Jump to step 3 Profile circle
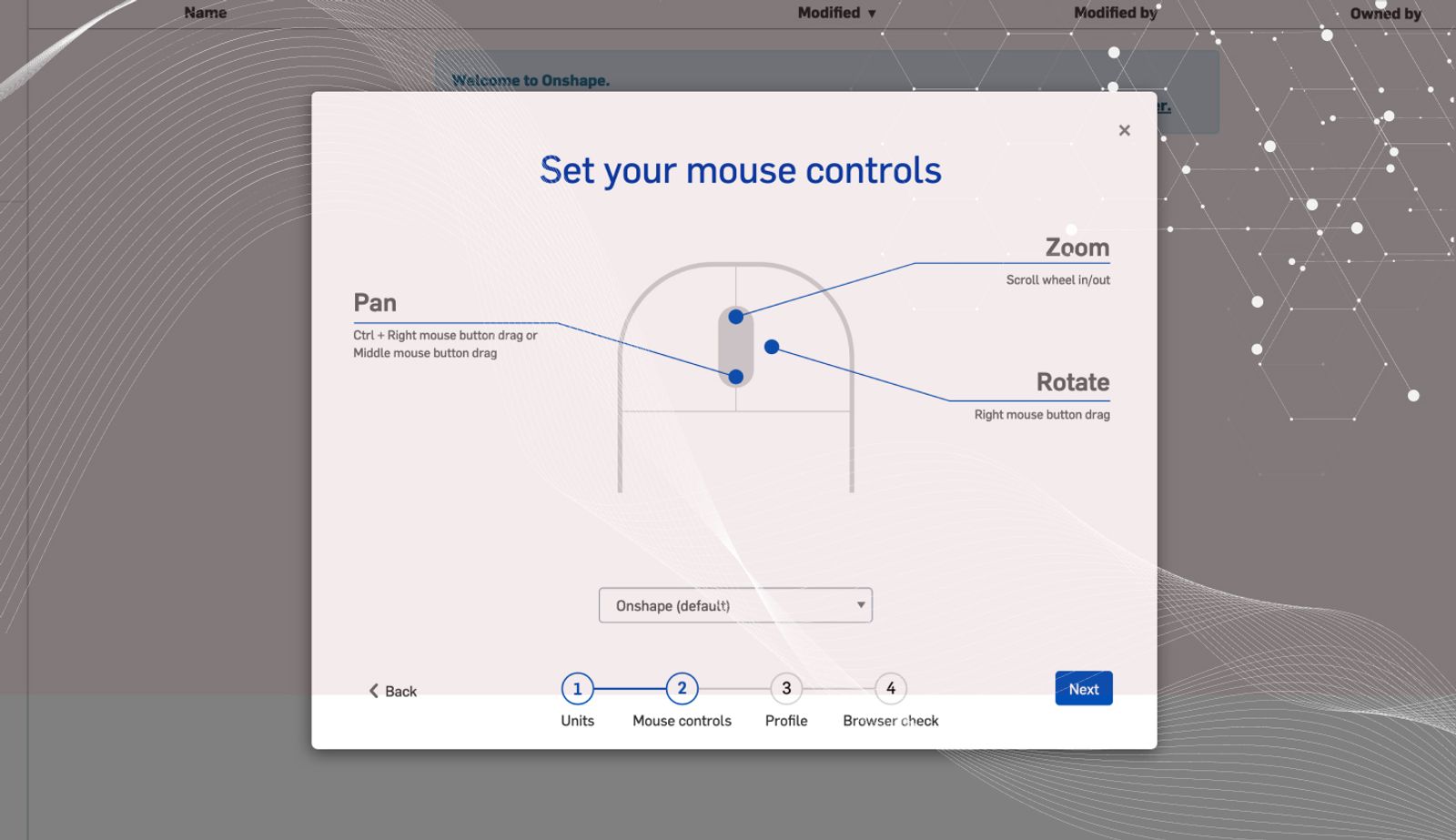1456x840 pixels. pyautogui.click(x=786, y=689)
